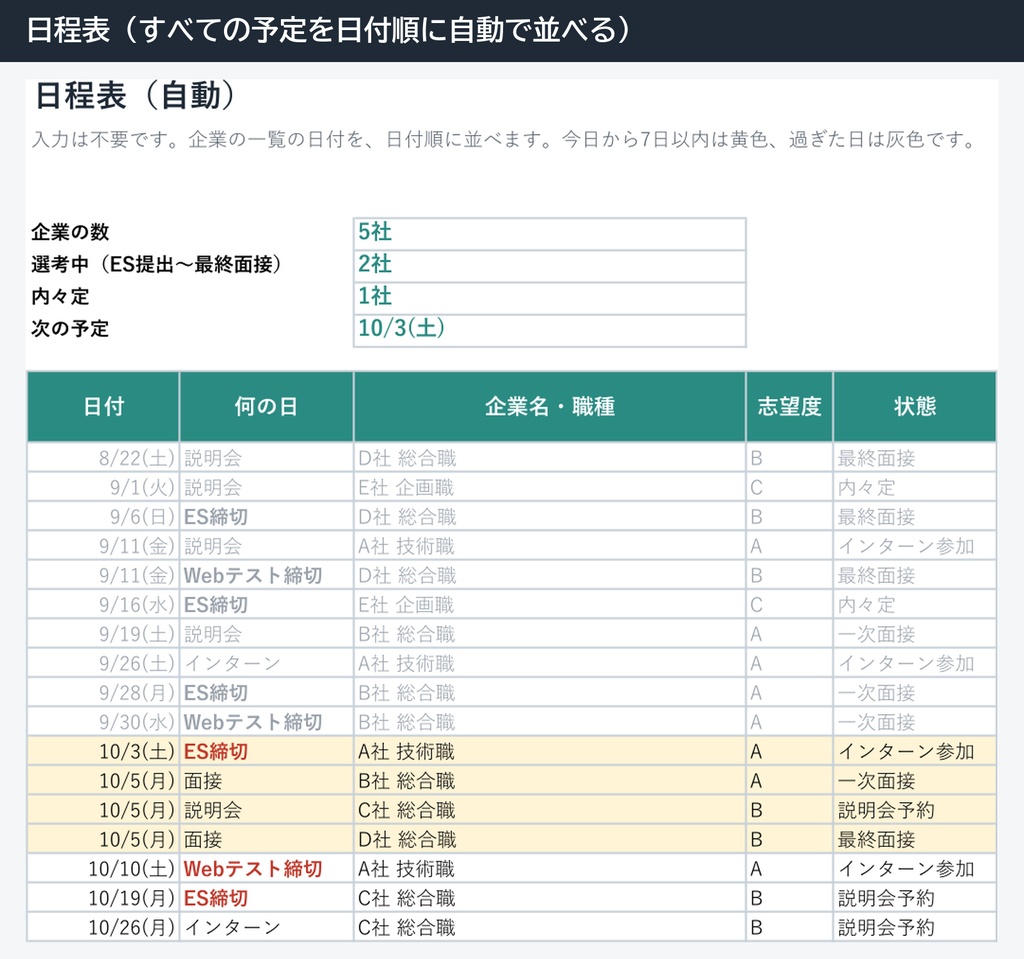
Task: Click インターン in the 10/26(月) row
Action: (x=232, y=928)
